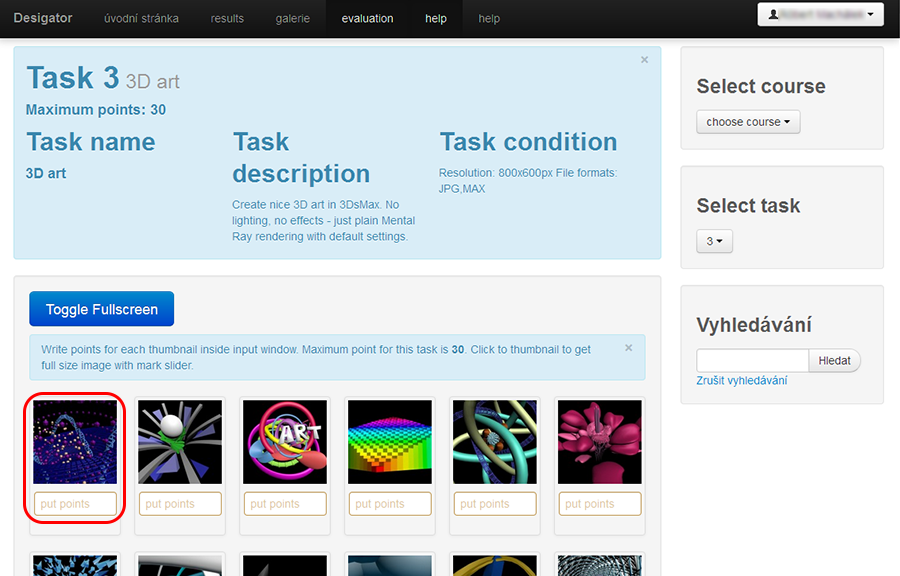The width and height of the screenshot is (900, 576).
Task: Open the rainbow cube block thumbnail
Action: click(x=390, y=442)
